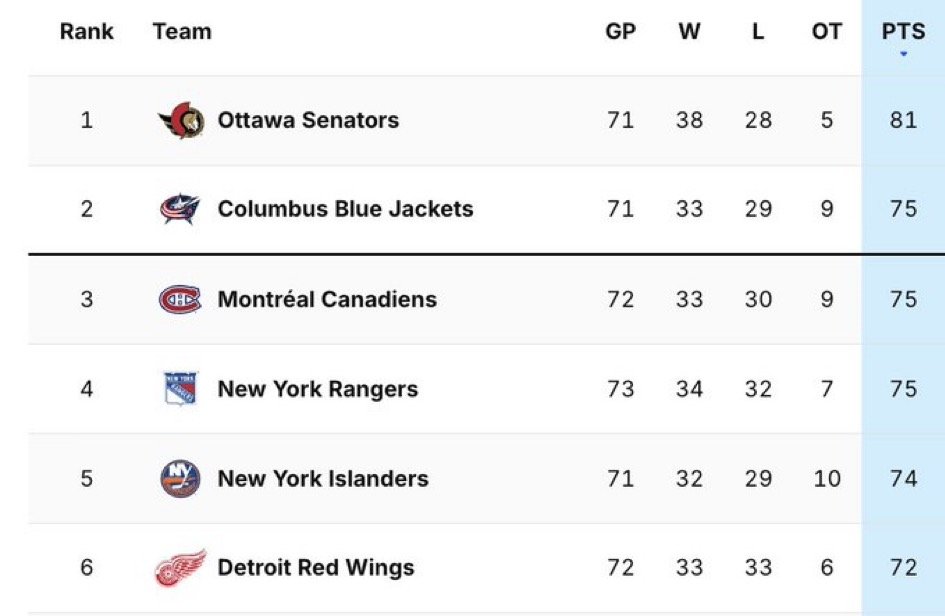This screenshot has width=945, height=616.
Task: Click the New York Rangers logo
Action: tap(181, 388)
